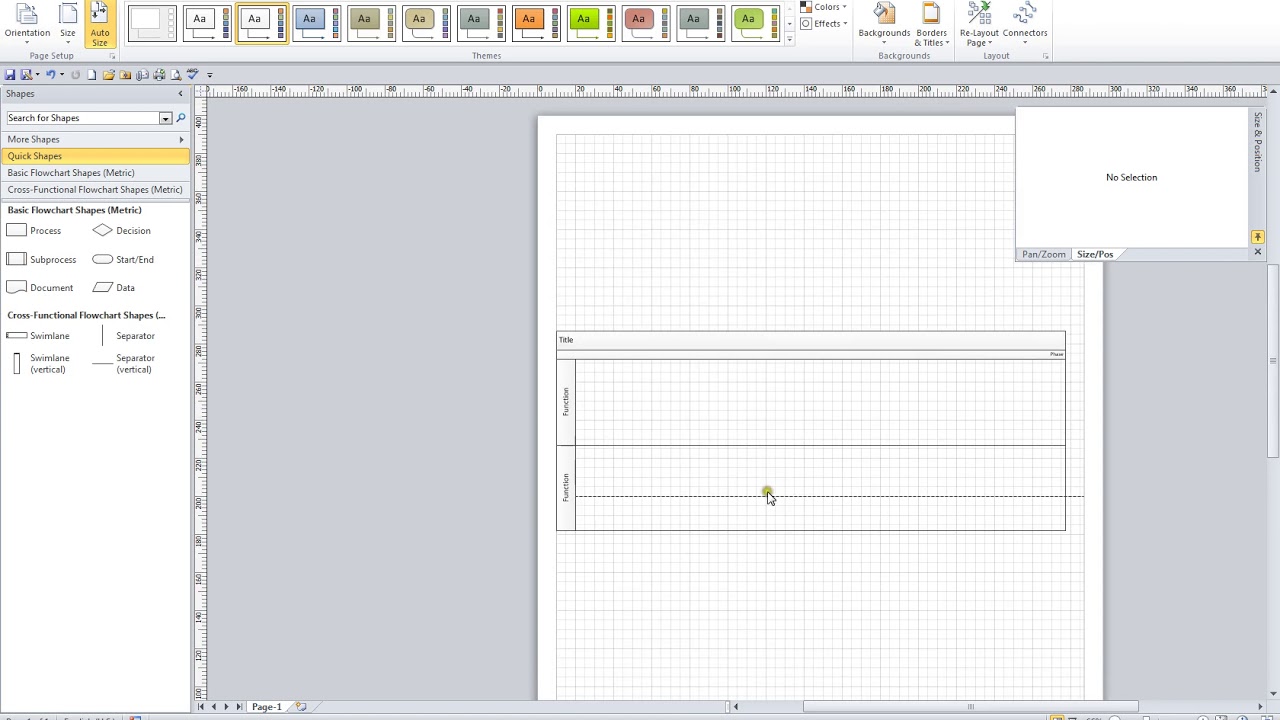Select the Separator (vertical) shape

(x=124, y=364)
